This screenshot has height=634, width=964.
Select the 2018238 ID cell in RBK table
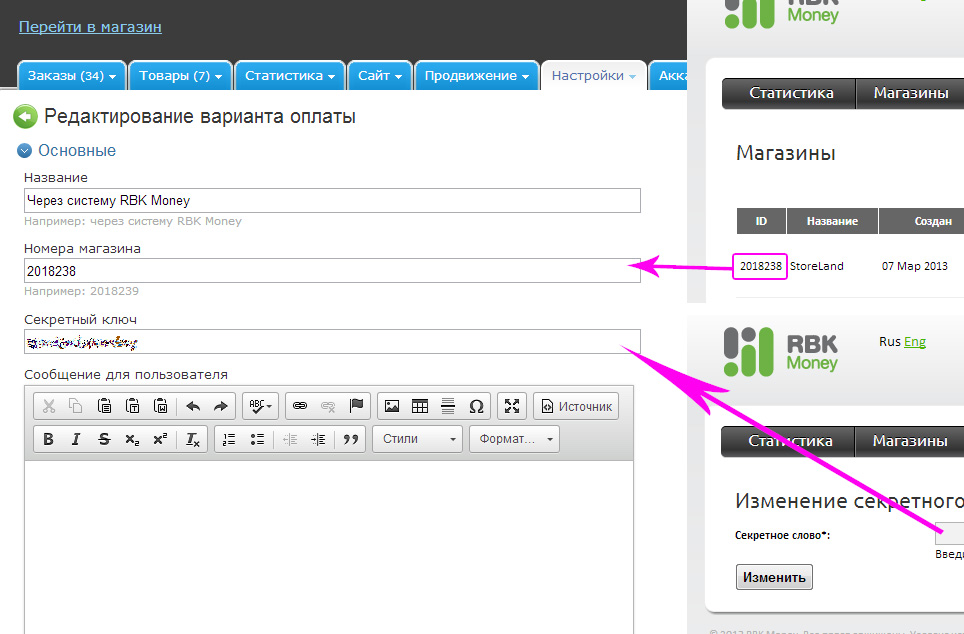click(x=761, y=266)
